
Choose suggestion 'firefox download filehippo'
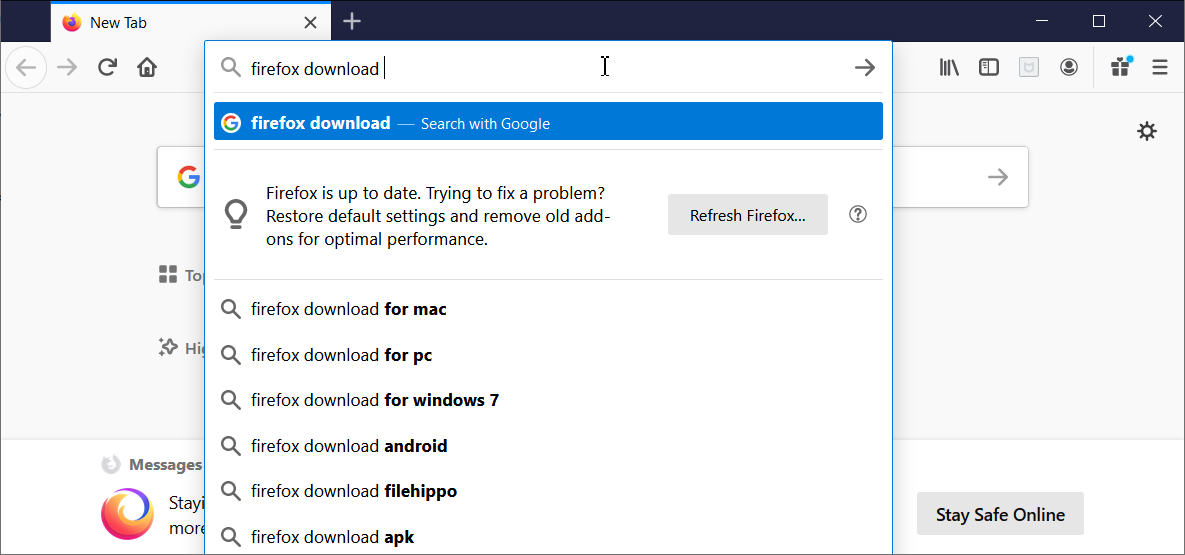click(x=548, y=491)
